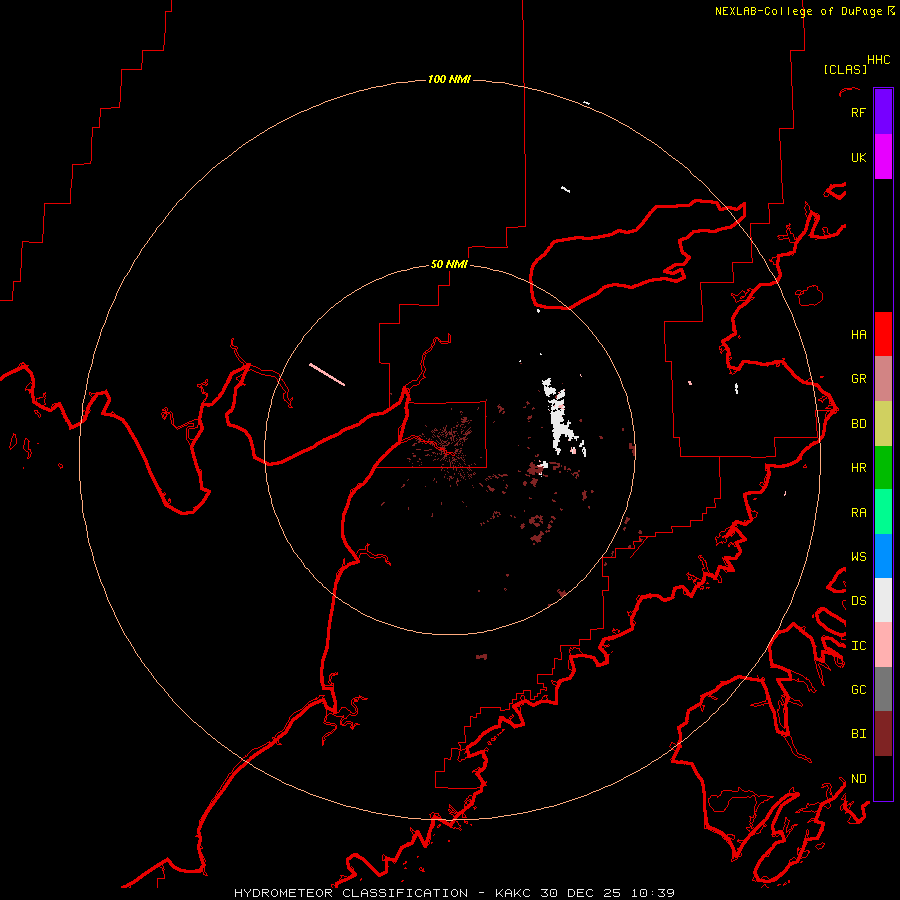Image resolution: width=900 pixels, height=900 pixels.
Task: Click the GC gray legend swatch
Action: (x=883, y=689)
